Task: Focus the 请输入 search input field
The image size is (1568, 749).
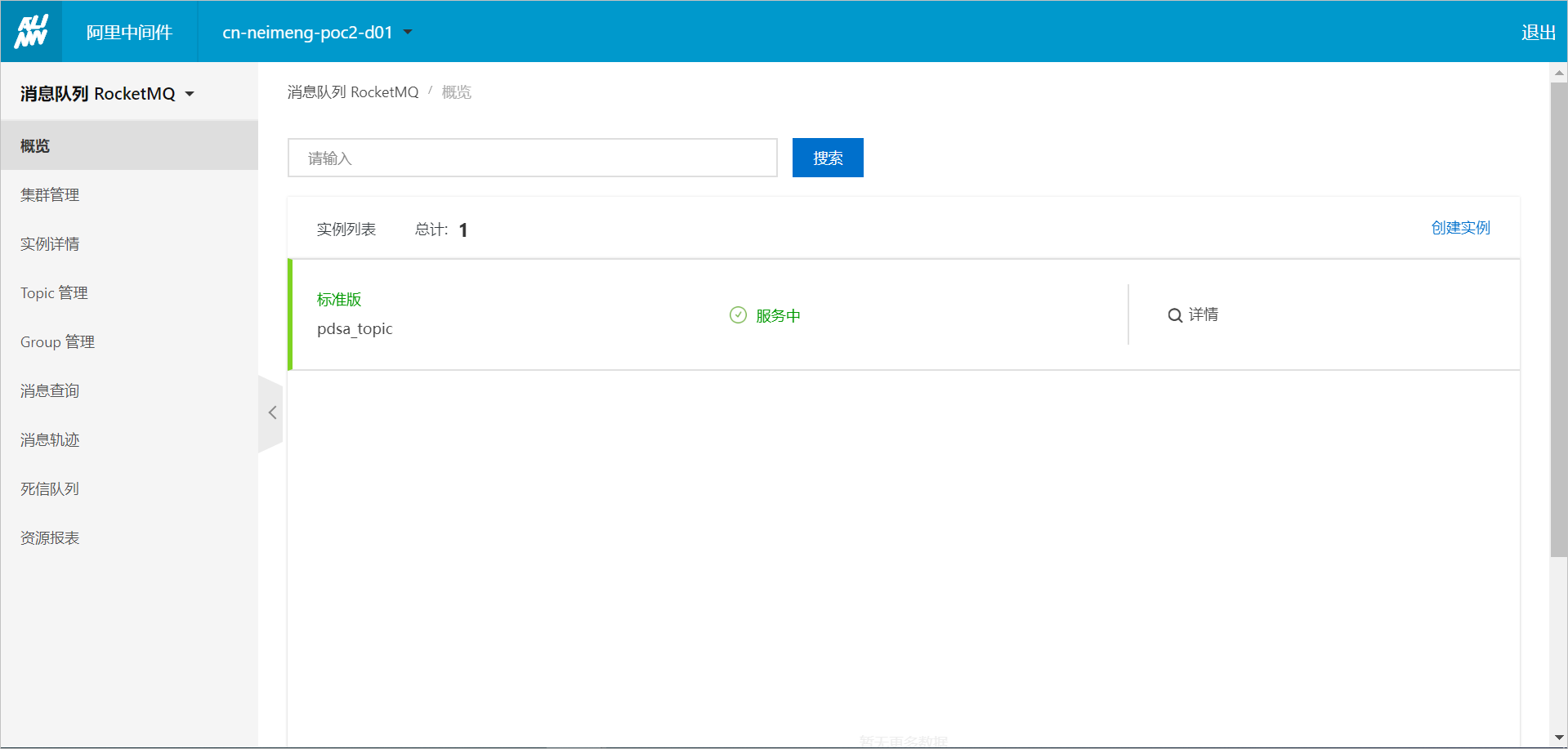Action: point(533,158)
